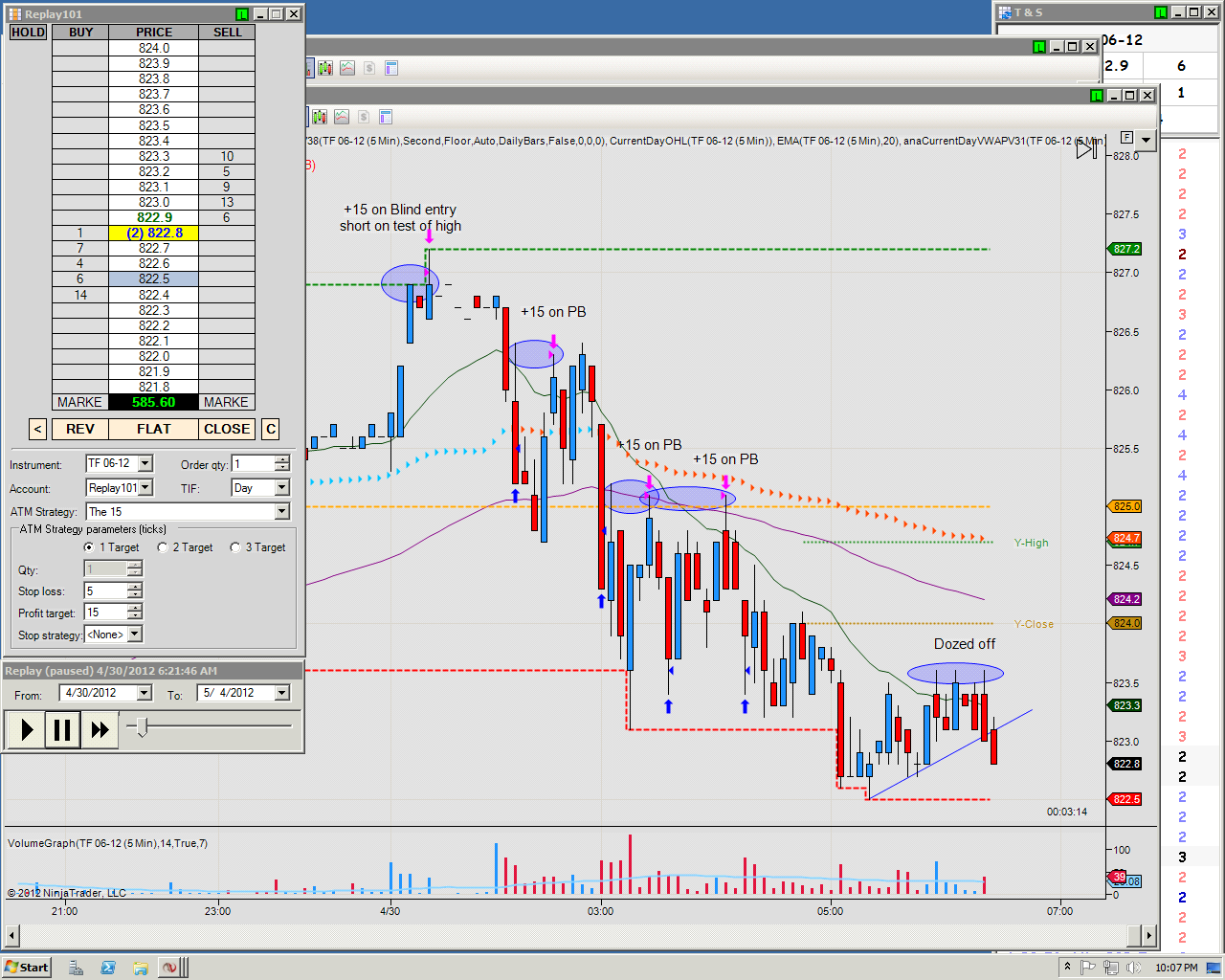The height and width of the screenshot is (980, 1225).
Task: Click the REV button
Action: pyautogui.click(x=80, y=429)
